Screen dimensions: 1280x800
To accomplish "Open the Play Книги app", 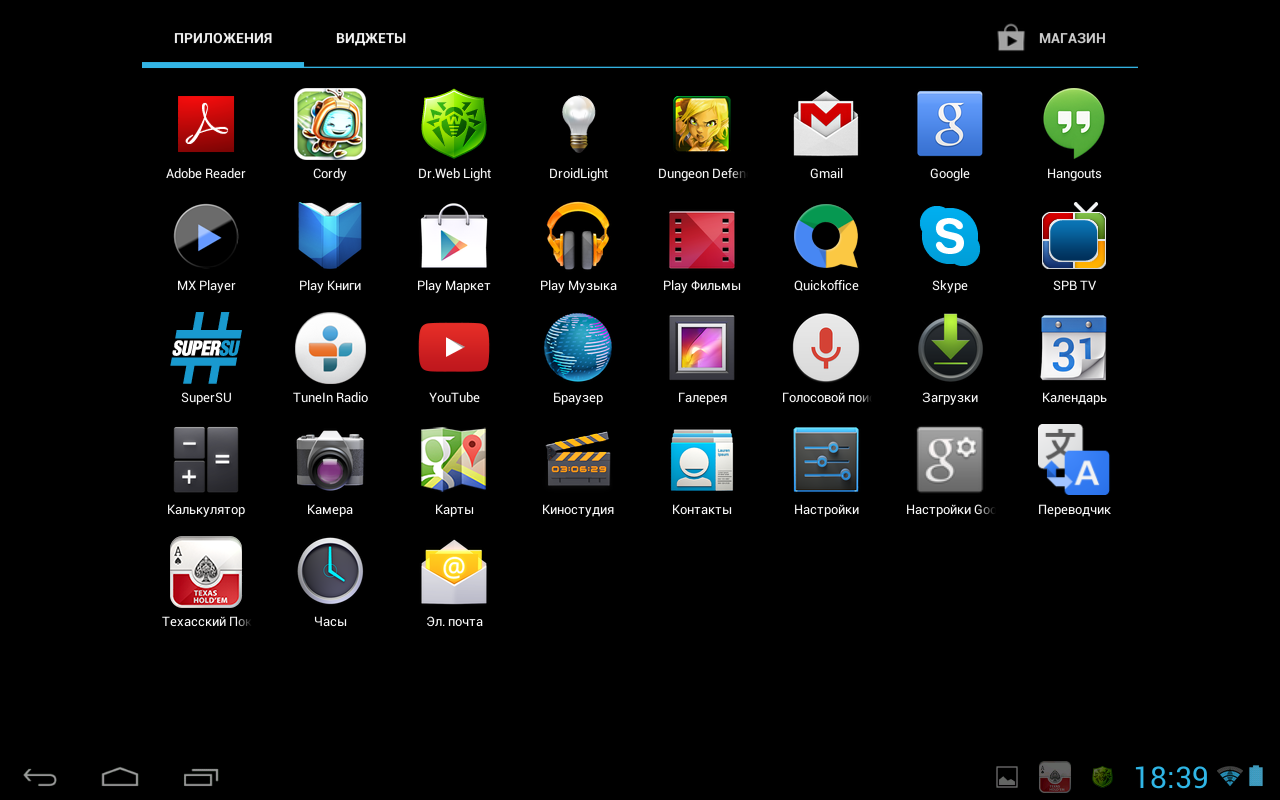I will click(x=330, y=236).
